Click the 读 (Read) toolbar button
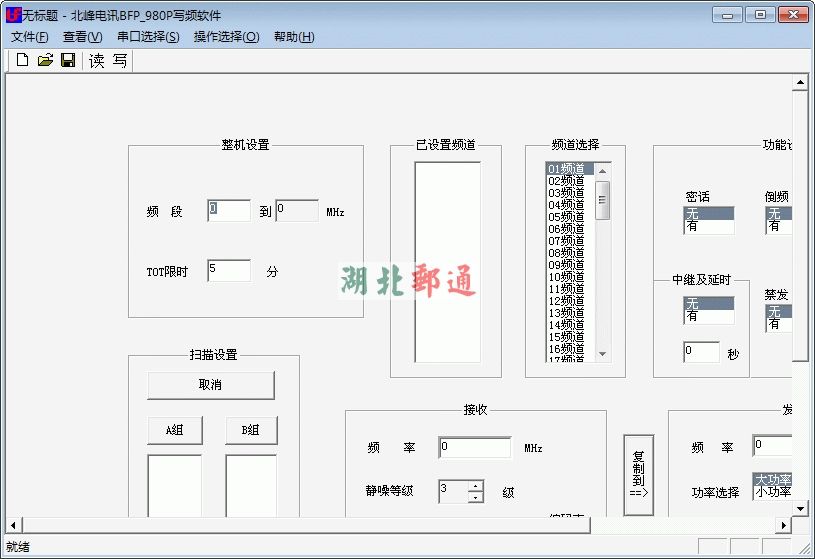The width and height of the screenshot is (815, 559). (x=97, y=61)
